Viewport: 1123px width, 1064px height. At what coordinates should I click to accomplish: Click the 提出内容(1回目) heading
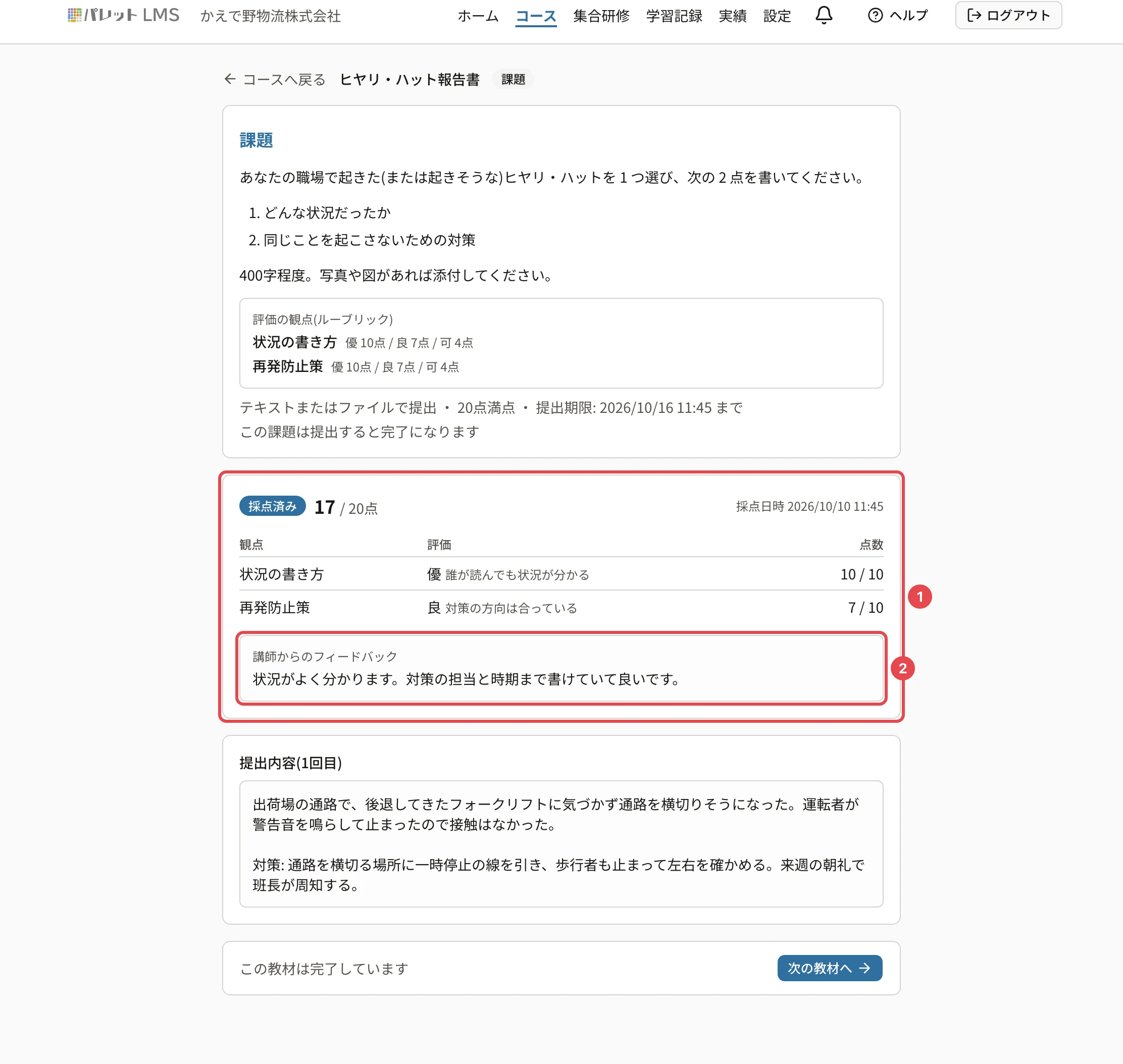coord(290,763)
